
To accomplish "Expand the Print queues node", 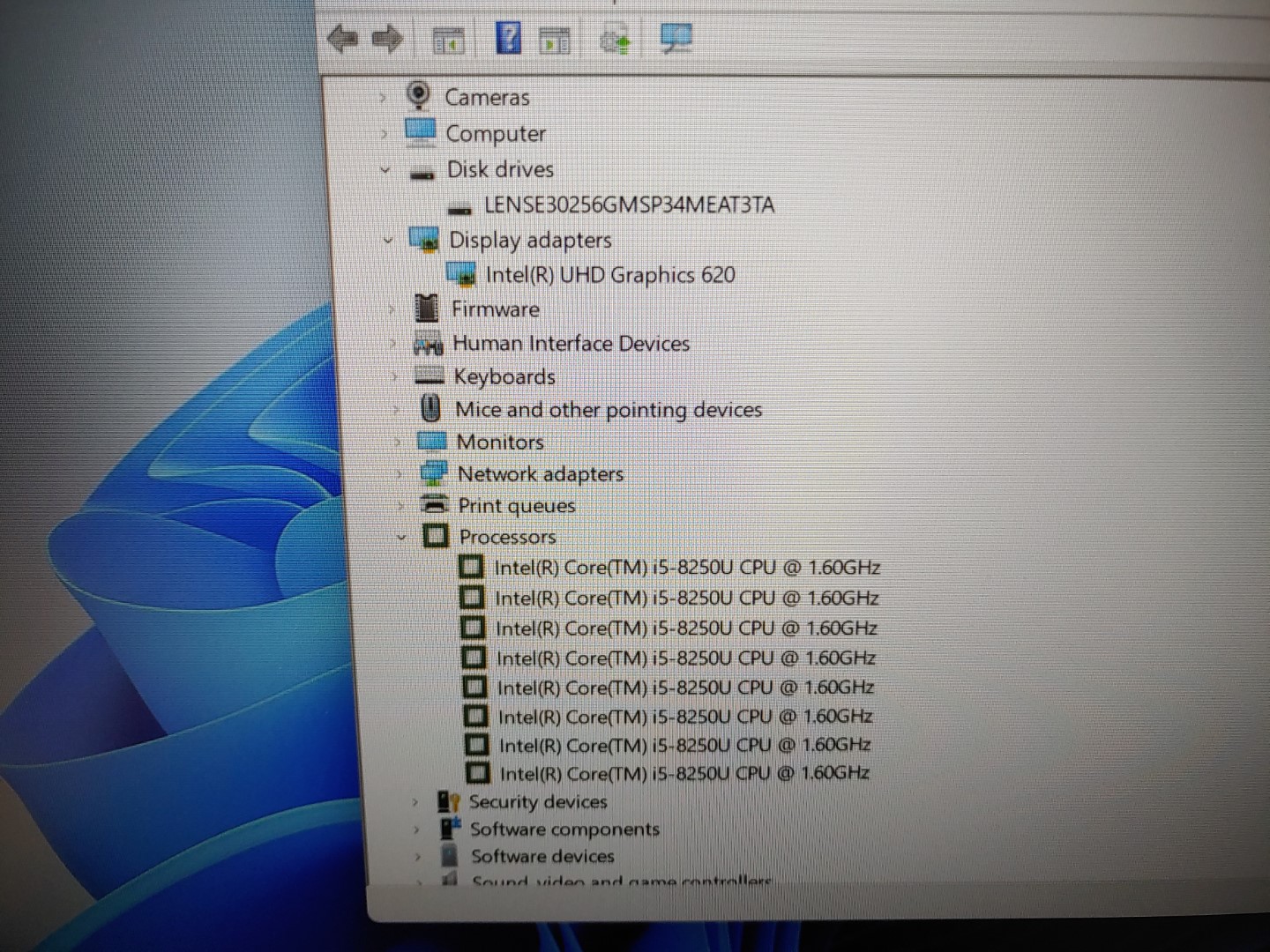I will coord(401,506).
